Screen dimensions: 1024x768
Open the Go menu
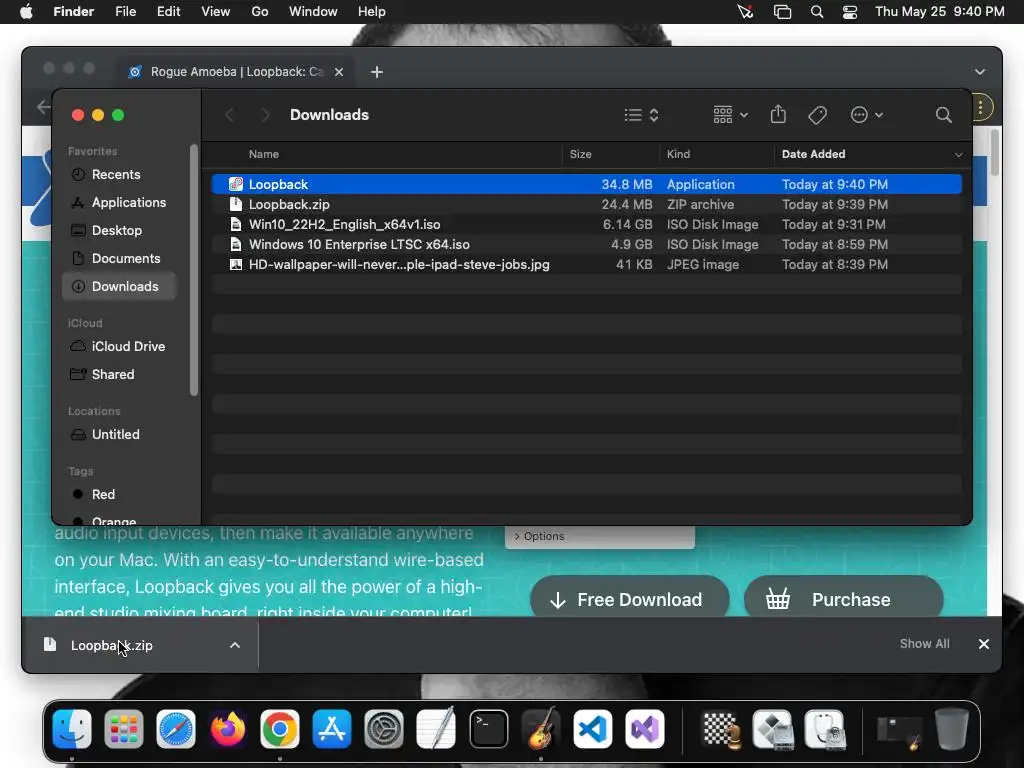click(x=260, y=12)
